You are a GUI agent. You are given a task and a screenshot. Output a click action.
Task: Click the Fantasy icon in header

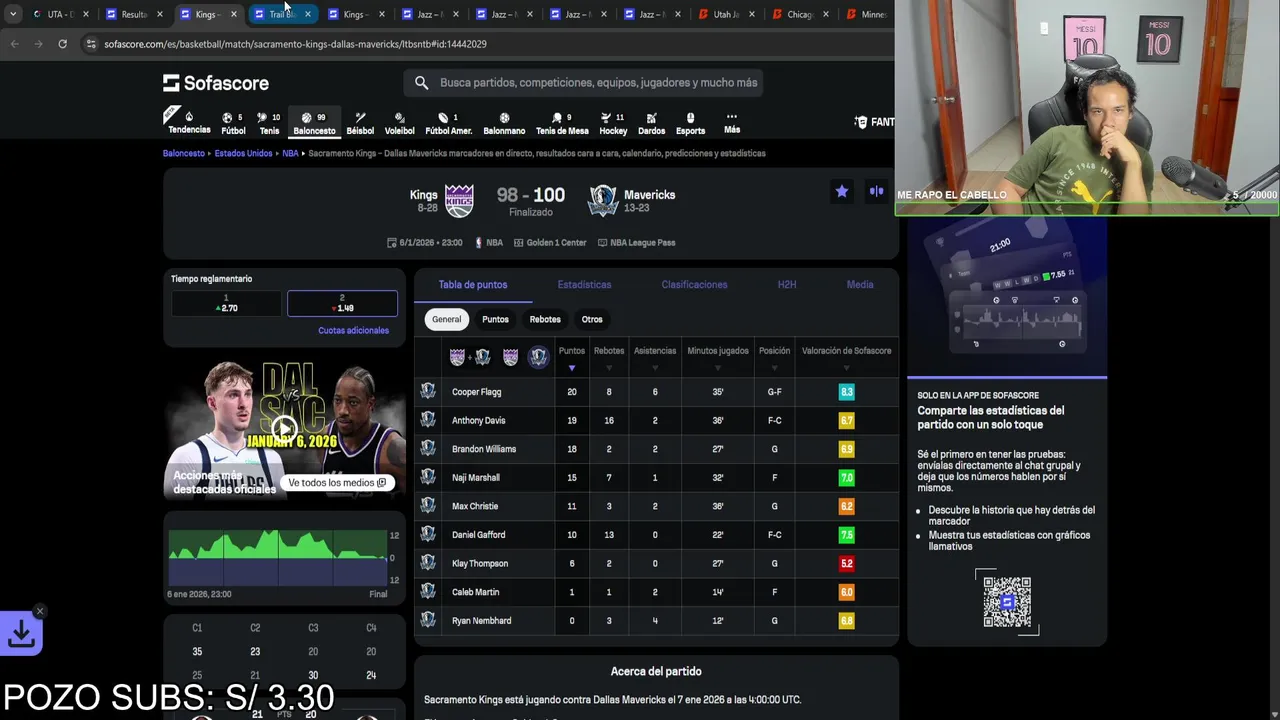pyautogui.click(x=861, y=122)
